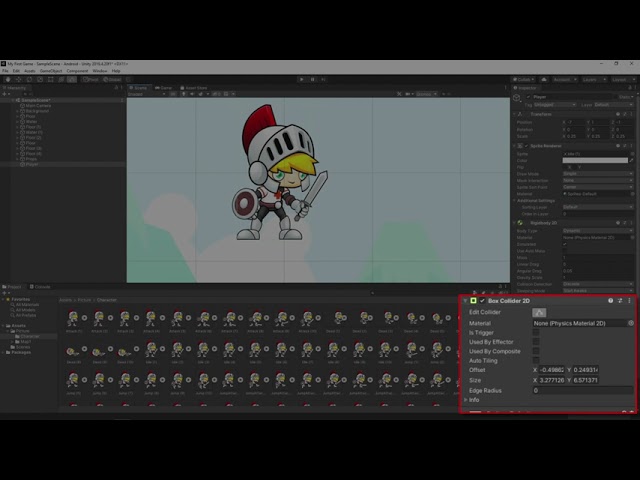Viewport: 640px width, 480px height.
Task: Open the GameObject menu
Action: [51, 71]
